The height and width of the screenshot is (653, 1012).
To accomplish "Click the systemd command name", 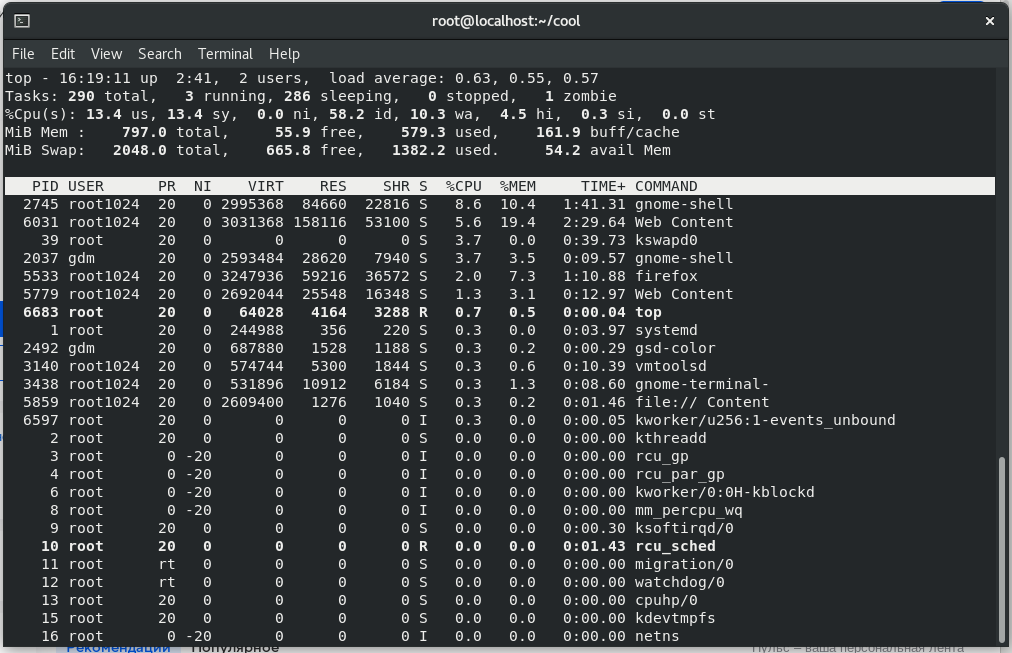I will coord(666,331).
